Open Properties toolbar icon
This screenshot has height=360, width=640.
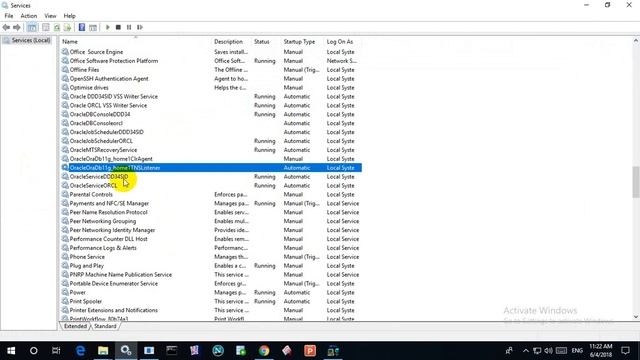(46, 27)
